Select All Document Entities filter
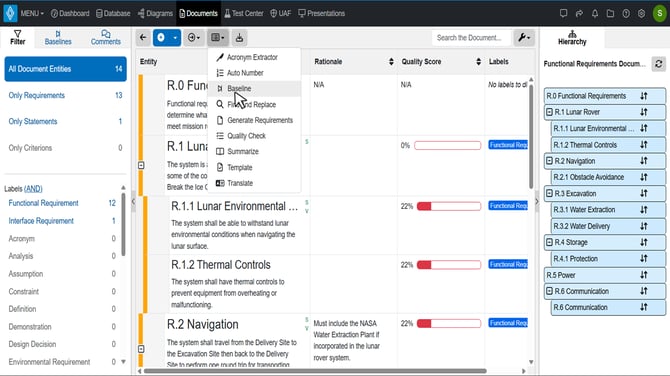 click(65, 69)
